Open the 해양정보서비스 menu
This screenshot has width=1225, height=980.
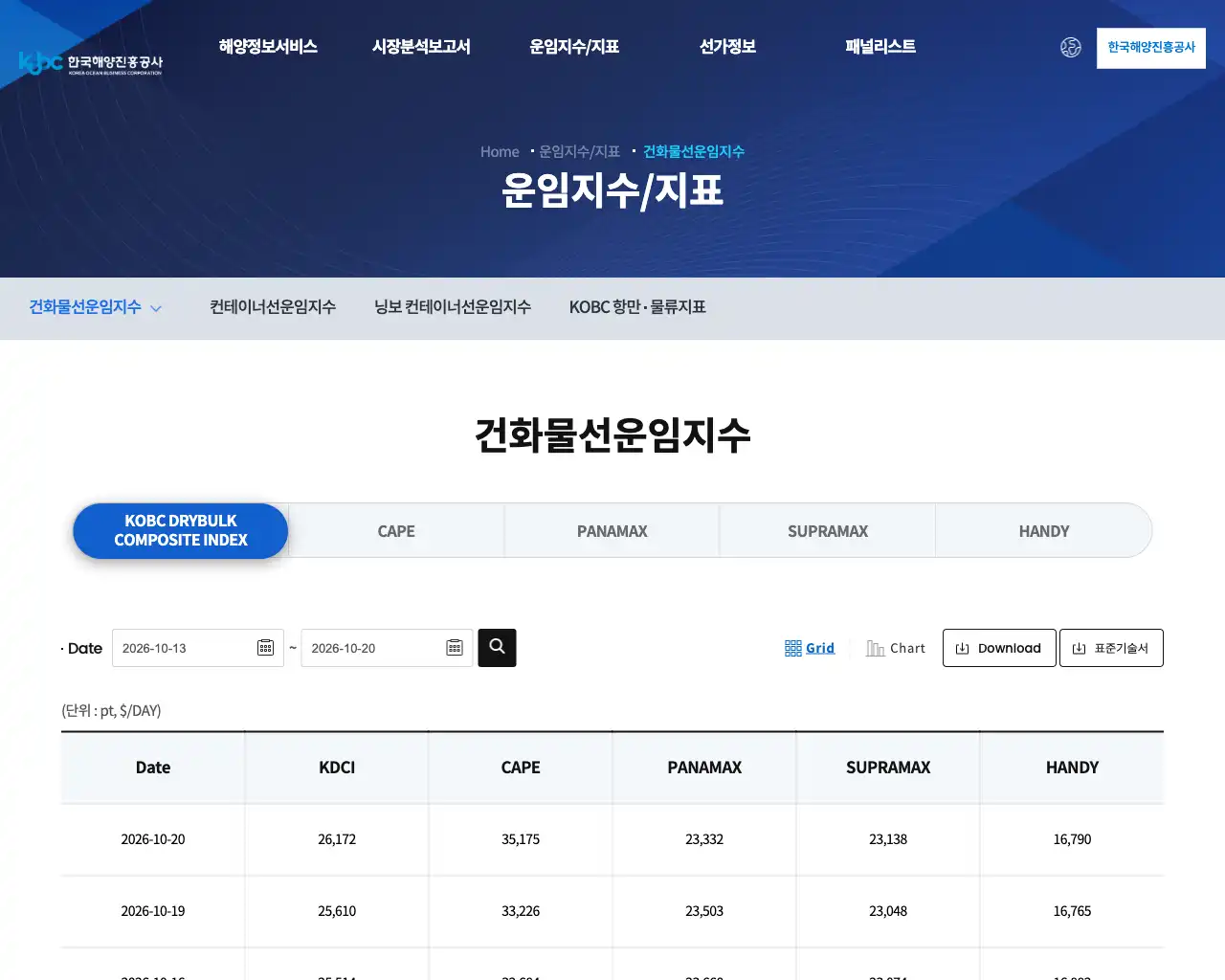tap(268, 47)
